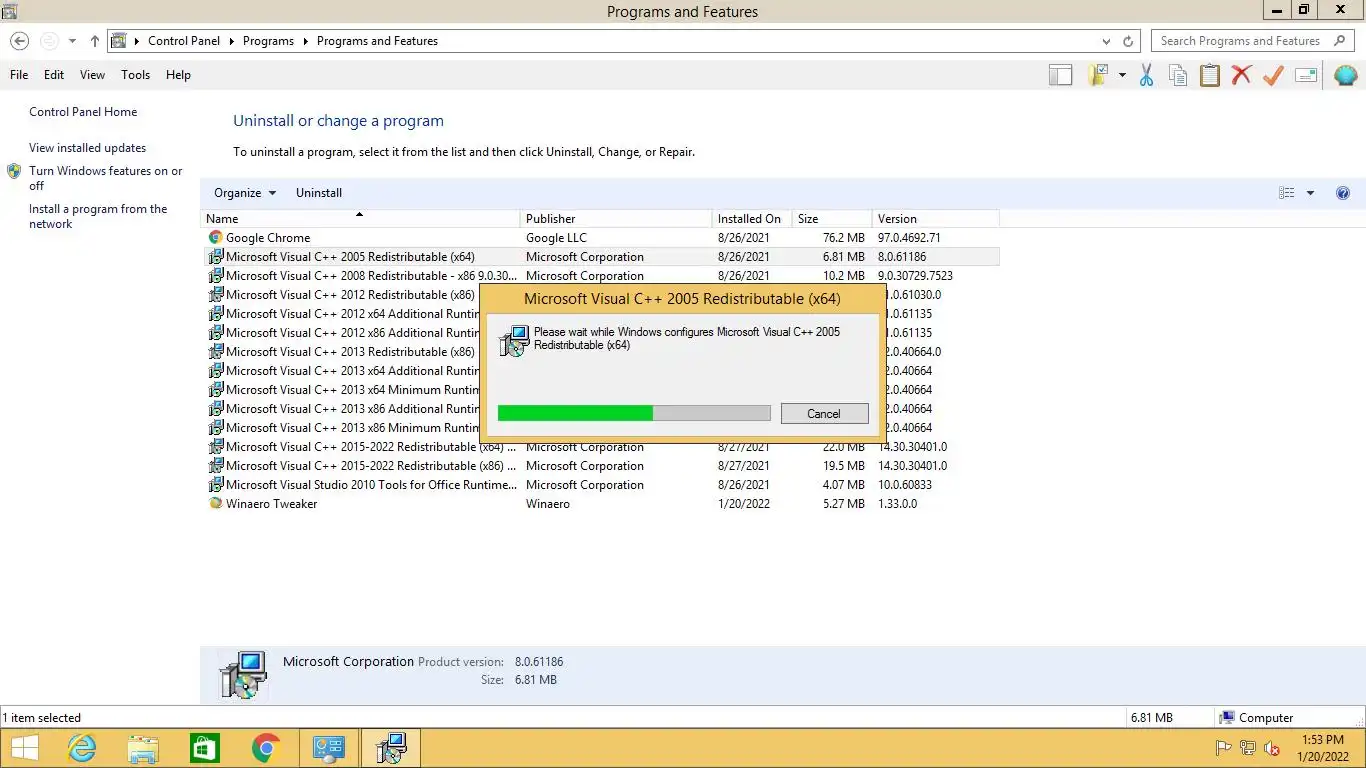Open the View menu
The height and width of the screenshot is (768, 1366).
[92, 75]
